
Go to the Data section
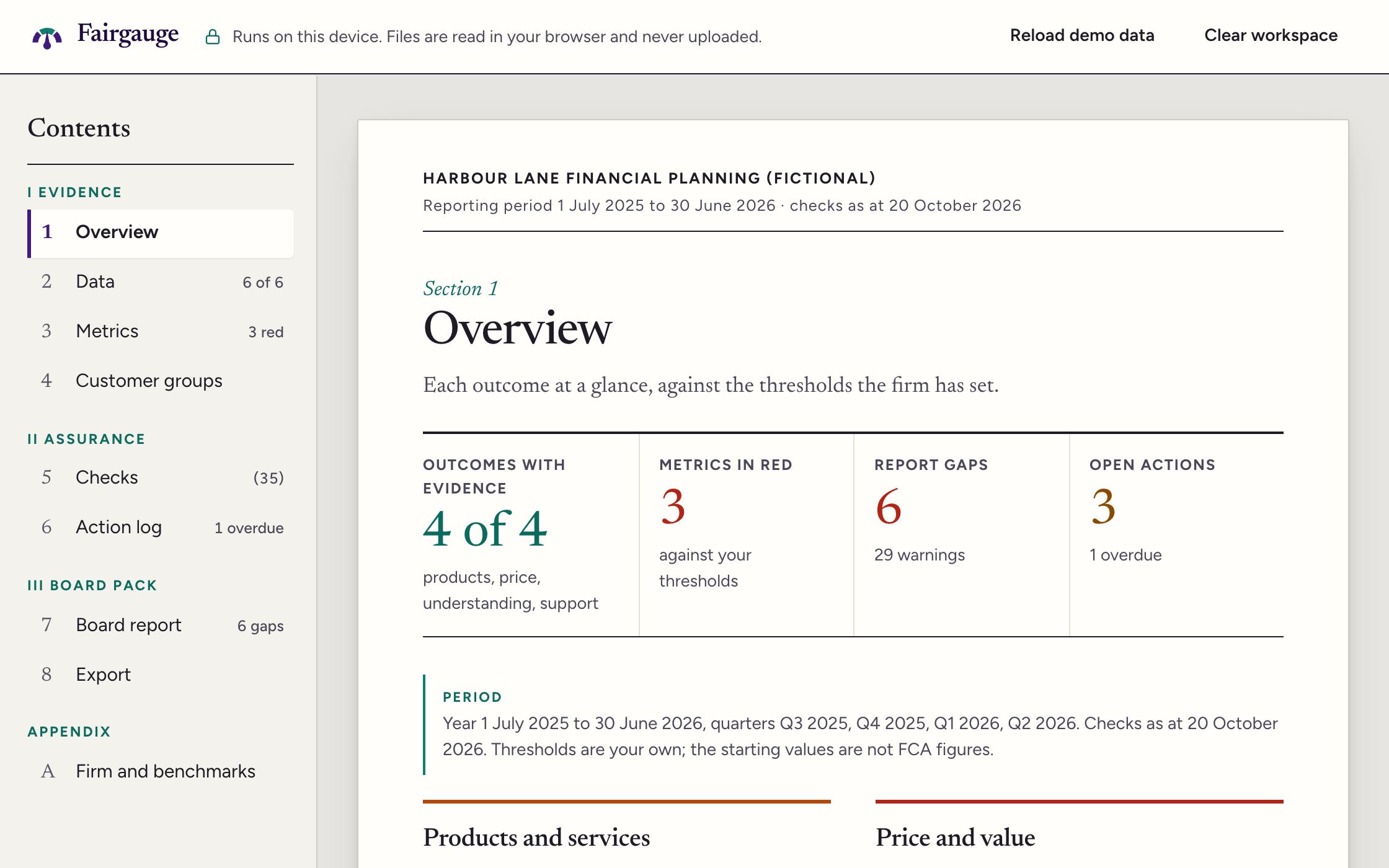[161, 282]
